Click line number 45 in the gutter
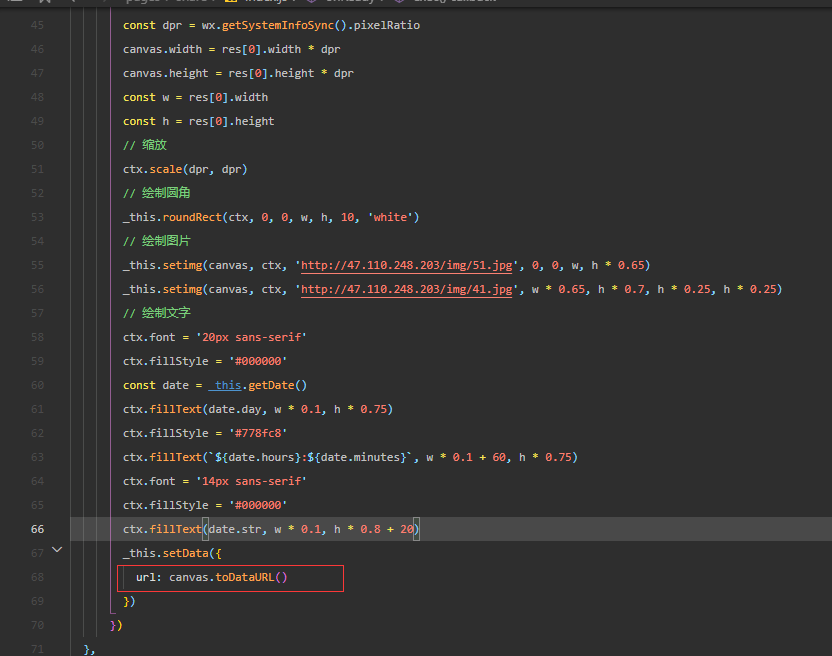The width and height of the screenshot is (832, 656). tap(37, 25)
